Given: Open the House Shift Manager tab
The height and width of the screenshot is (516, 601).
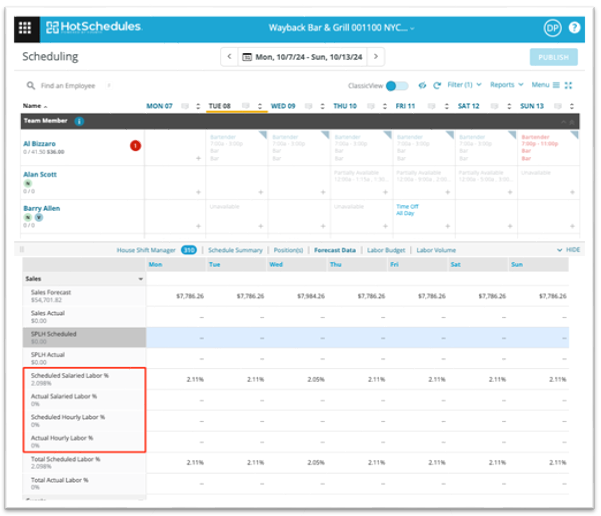Looking at the screenshot, I should pos(148,250).
